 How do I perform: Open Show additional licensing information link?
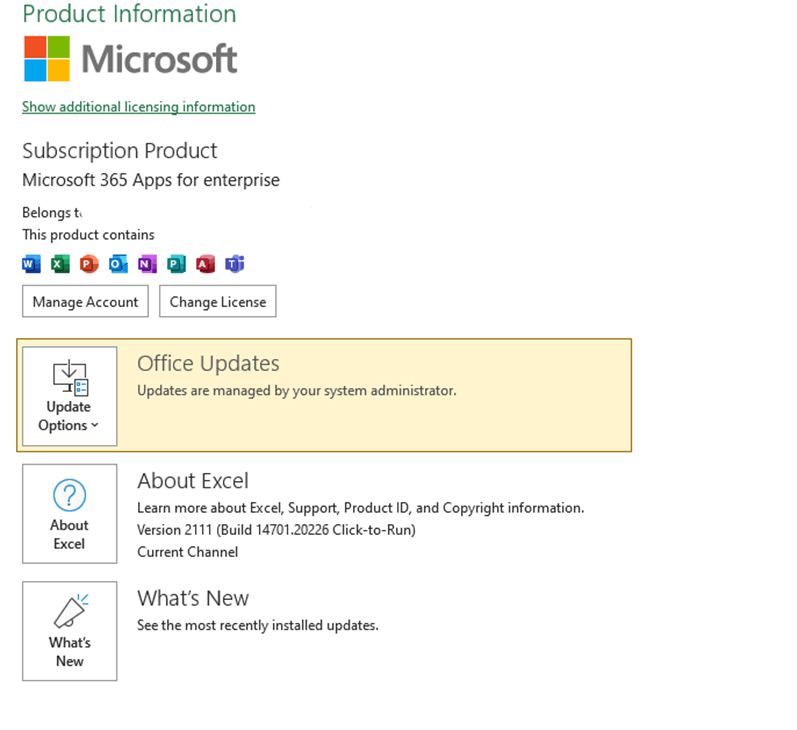(x=139, y=107)
